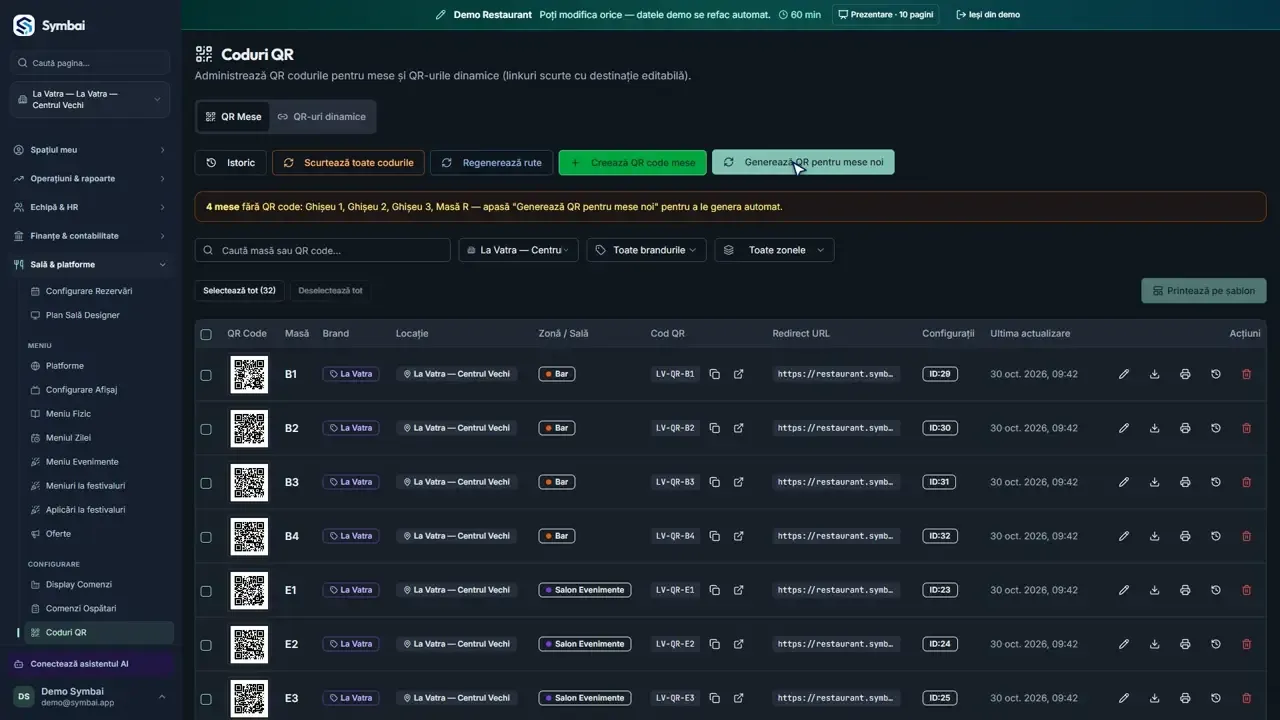The image size is (1280, 720).
Task: Print the QR code for table B3
Action: [x=1185, y=482]
